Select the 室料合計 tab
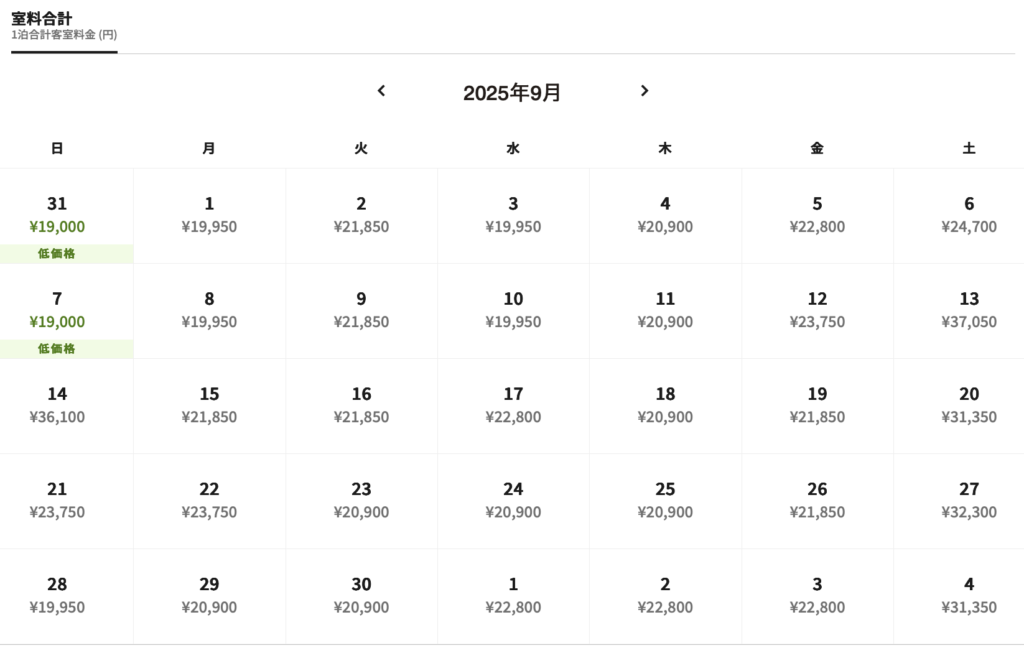 [x=64, y=27]
